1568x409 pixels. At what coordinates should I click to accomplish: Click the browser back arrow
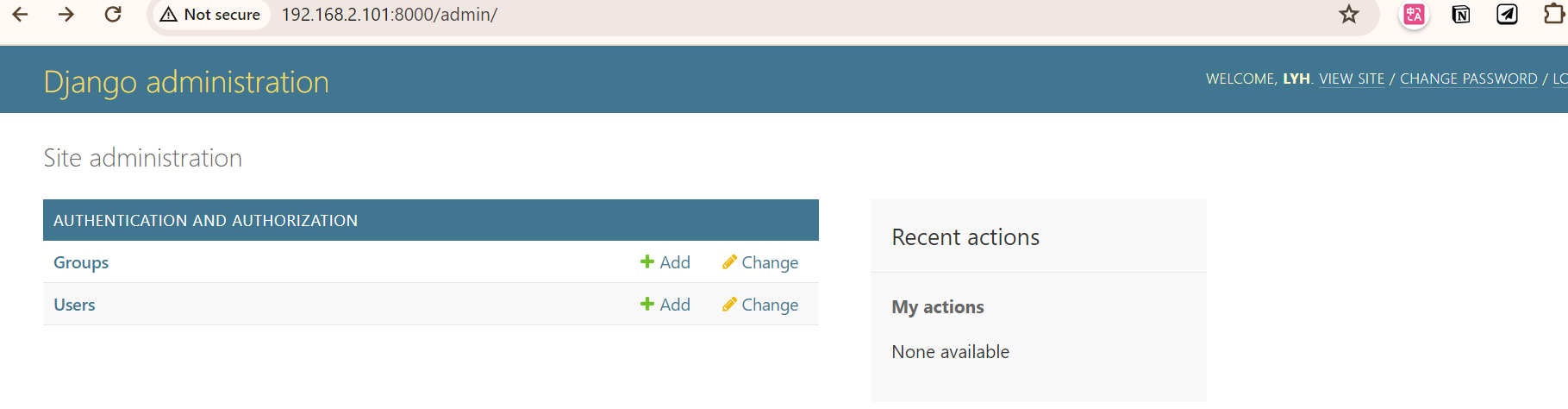(21, 15)
